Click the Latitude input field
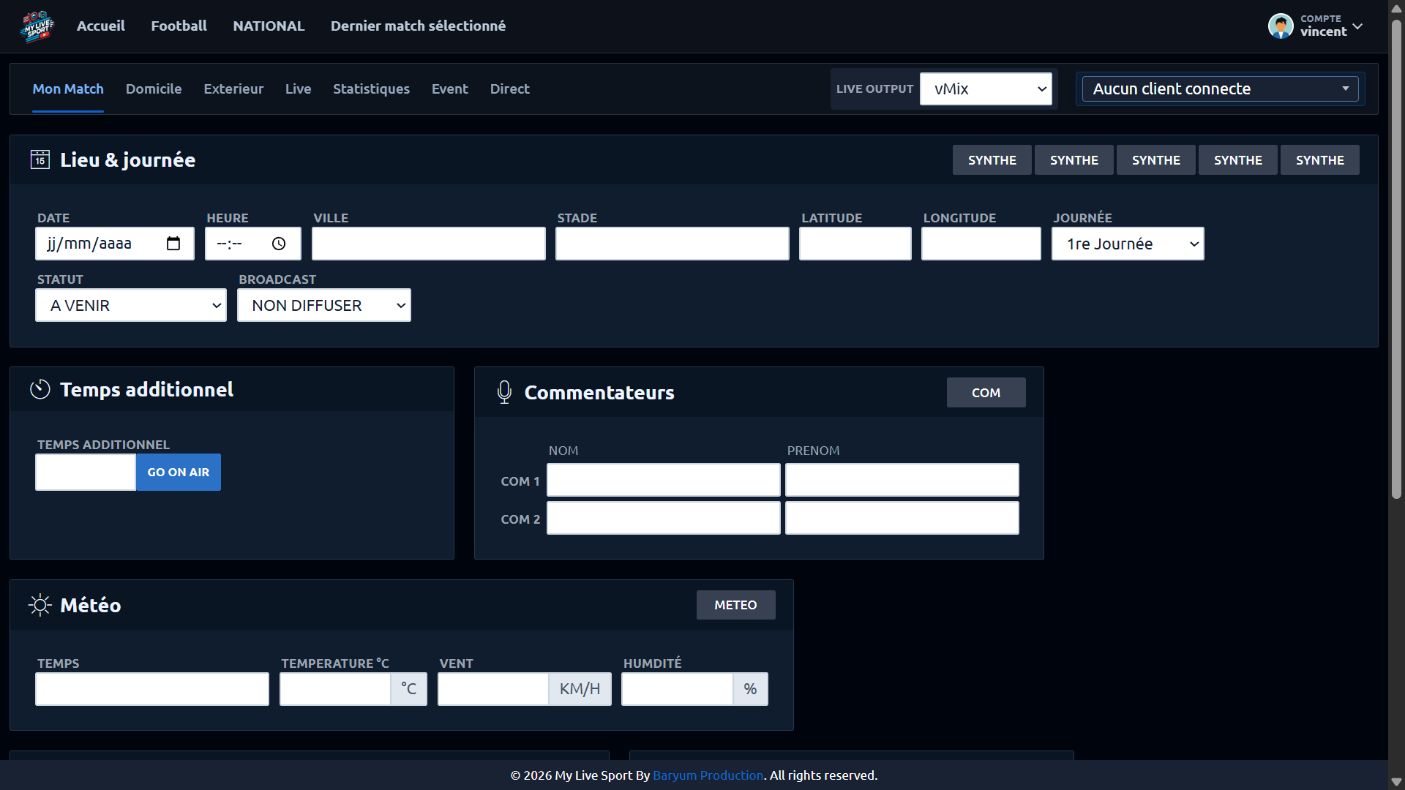Viewport: 1405px width, 790px height. [x=856, y=244]
